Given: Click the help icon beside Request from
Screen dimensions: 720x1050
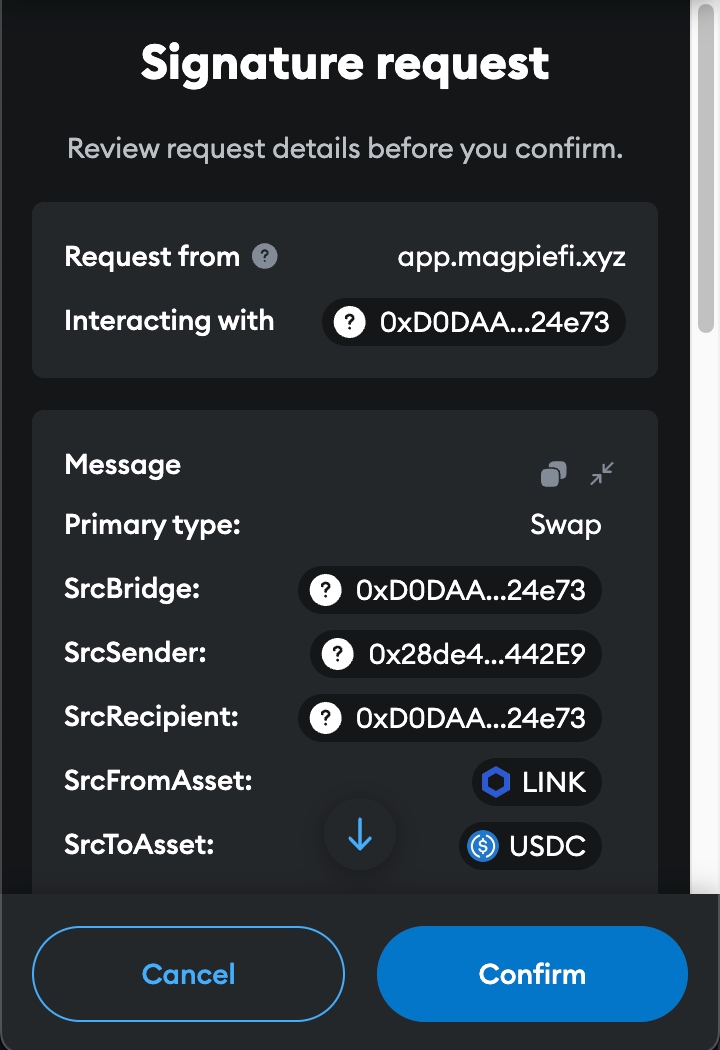Looking at the screenshot, I should (x=265, y=257).
